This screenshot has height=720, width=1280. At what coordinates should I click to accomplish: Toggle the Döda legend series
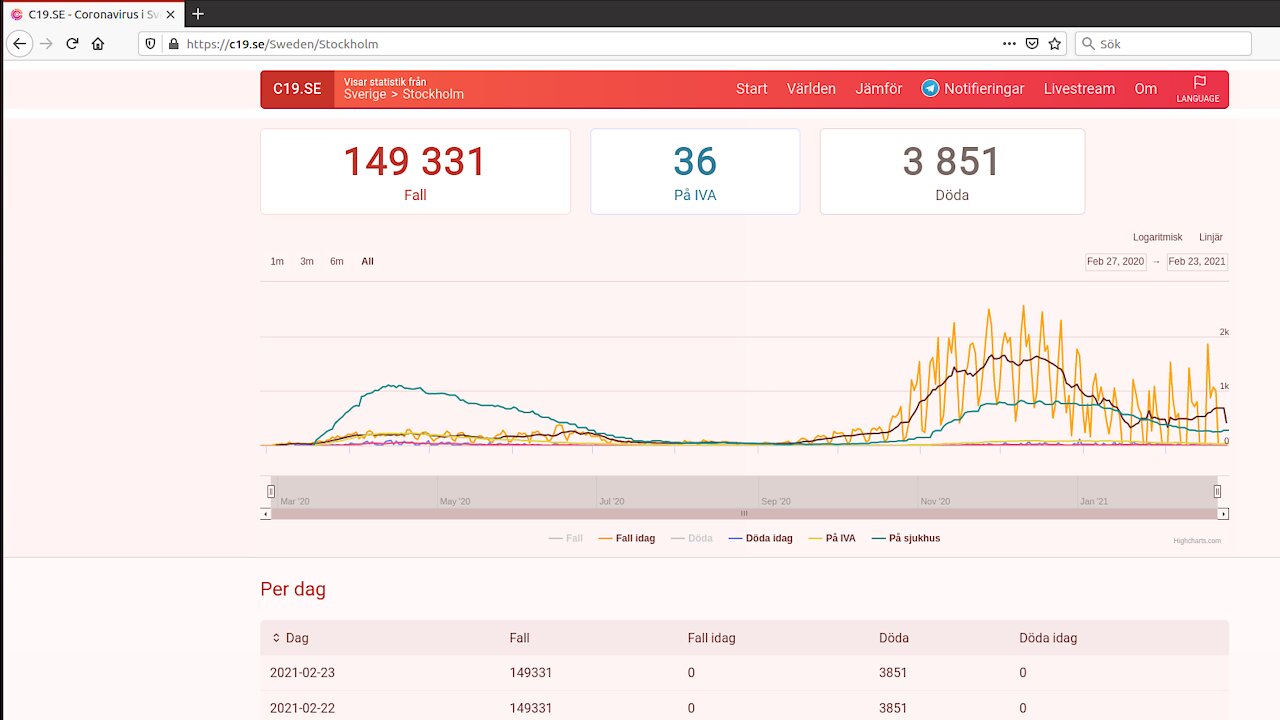691,538
